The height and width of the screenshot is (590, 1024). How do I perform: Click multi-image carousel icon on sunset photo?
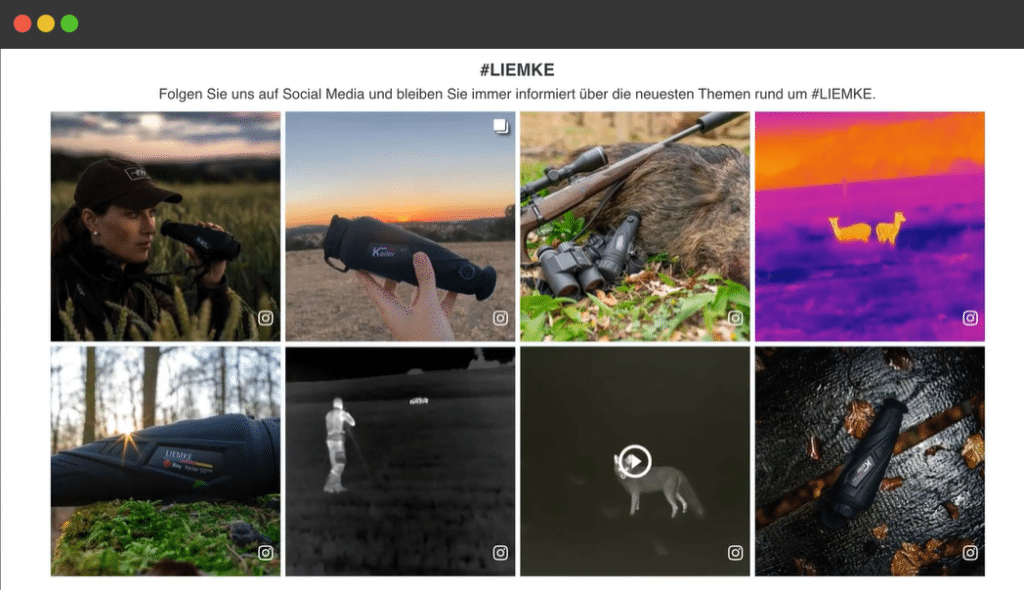pos(501,126)
